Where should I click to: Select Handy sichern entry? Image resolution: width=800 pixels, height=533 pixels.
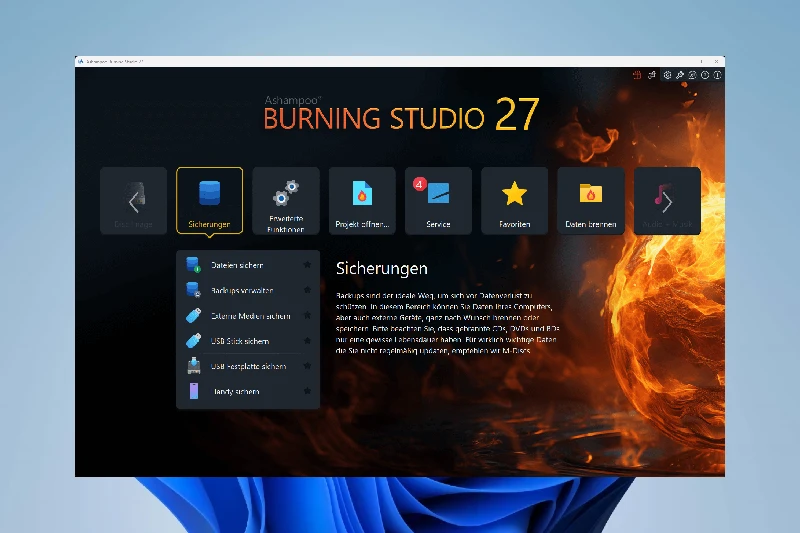point(248,391)
